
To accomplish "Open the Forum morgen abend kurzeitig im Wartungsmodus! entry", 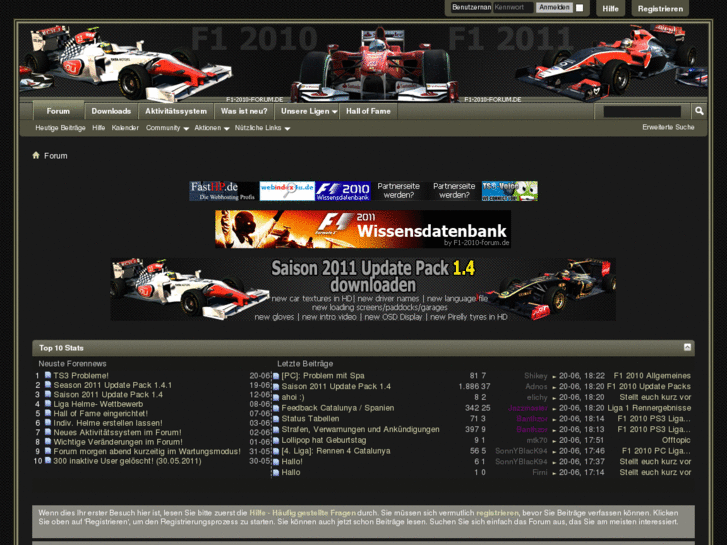I will (147, 451).
